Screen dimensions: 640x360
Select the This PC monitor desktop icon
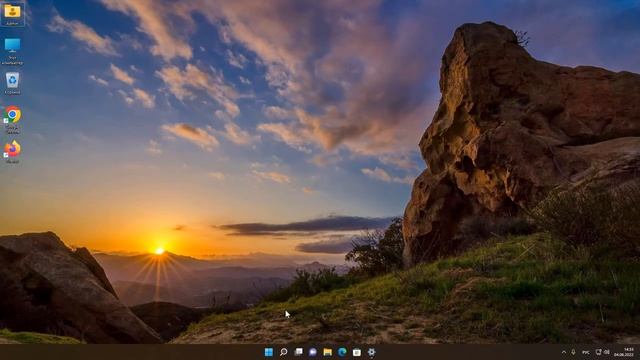tap(12, 51)
